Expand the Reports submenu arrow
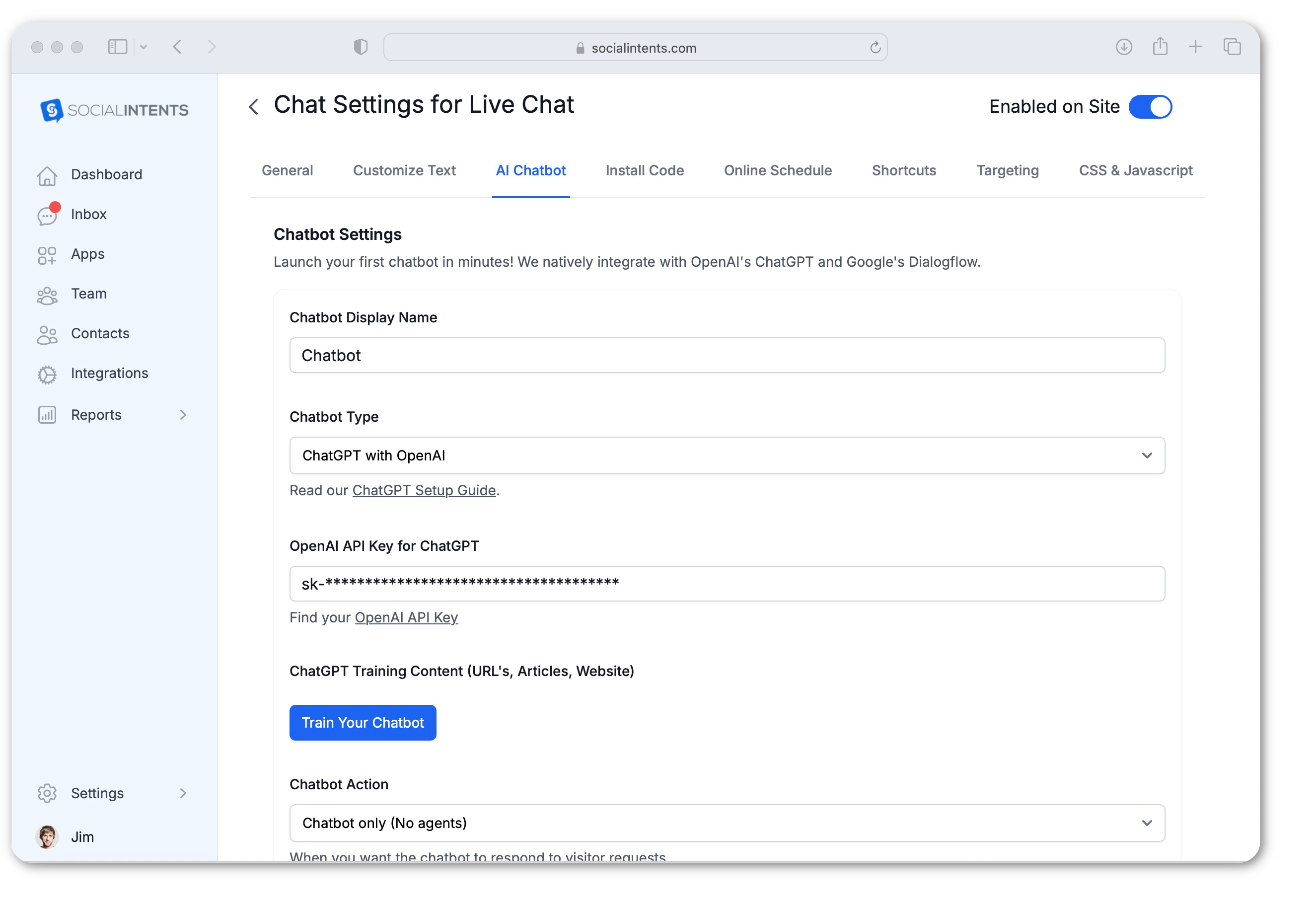 coord(185,414)
